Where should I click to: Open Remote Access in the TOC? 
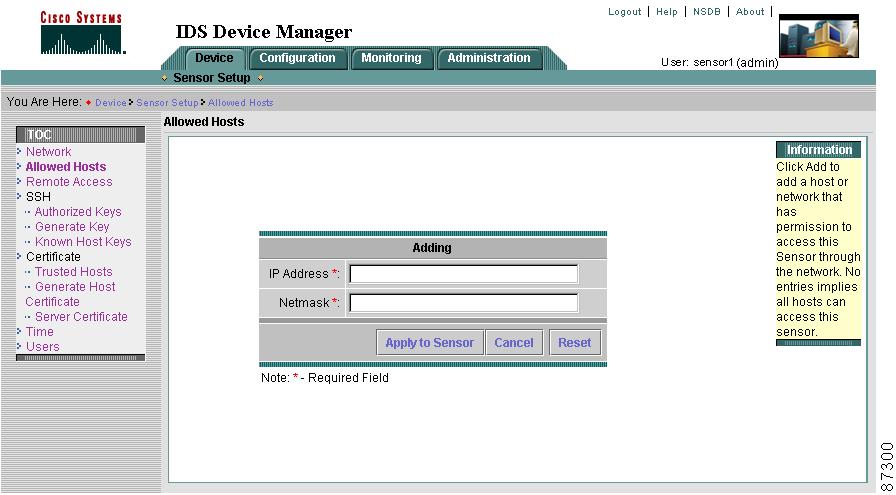pos(69,182)
